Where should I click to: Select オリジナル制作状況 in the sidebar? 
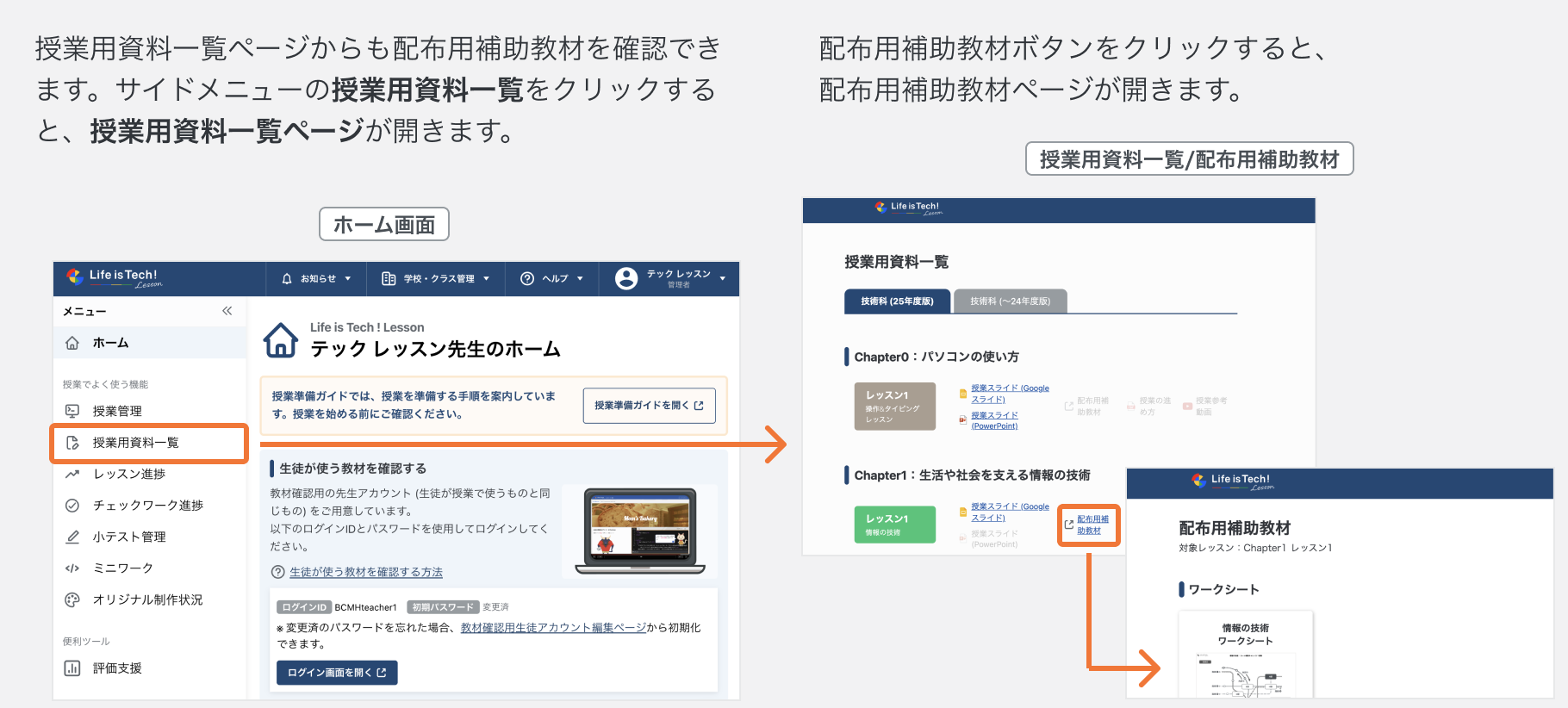[x=150, y=599]
